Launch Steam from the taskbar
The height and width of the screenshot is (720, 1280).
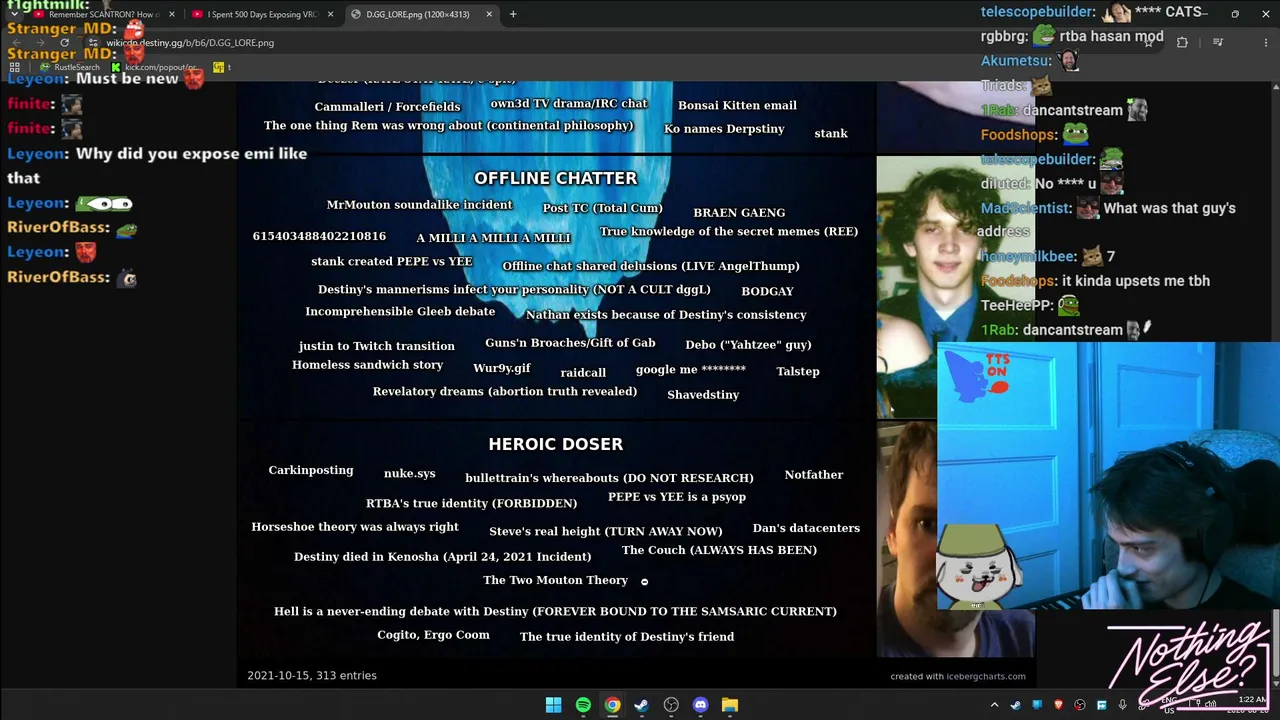click(x=641, y=705)
